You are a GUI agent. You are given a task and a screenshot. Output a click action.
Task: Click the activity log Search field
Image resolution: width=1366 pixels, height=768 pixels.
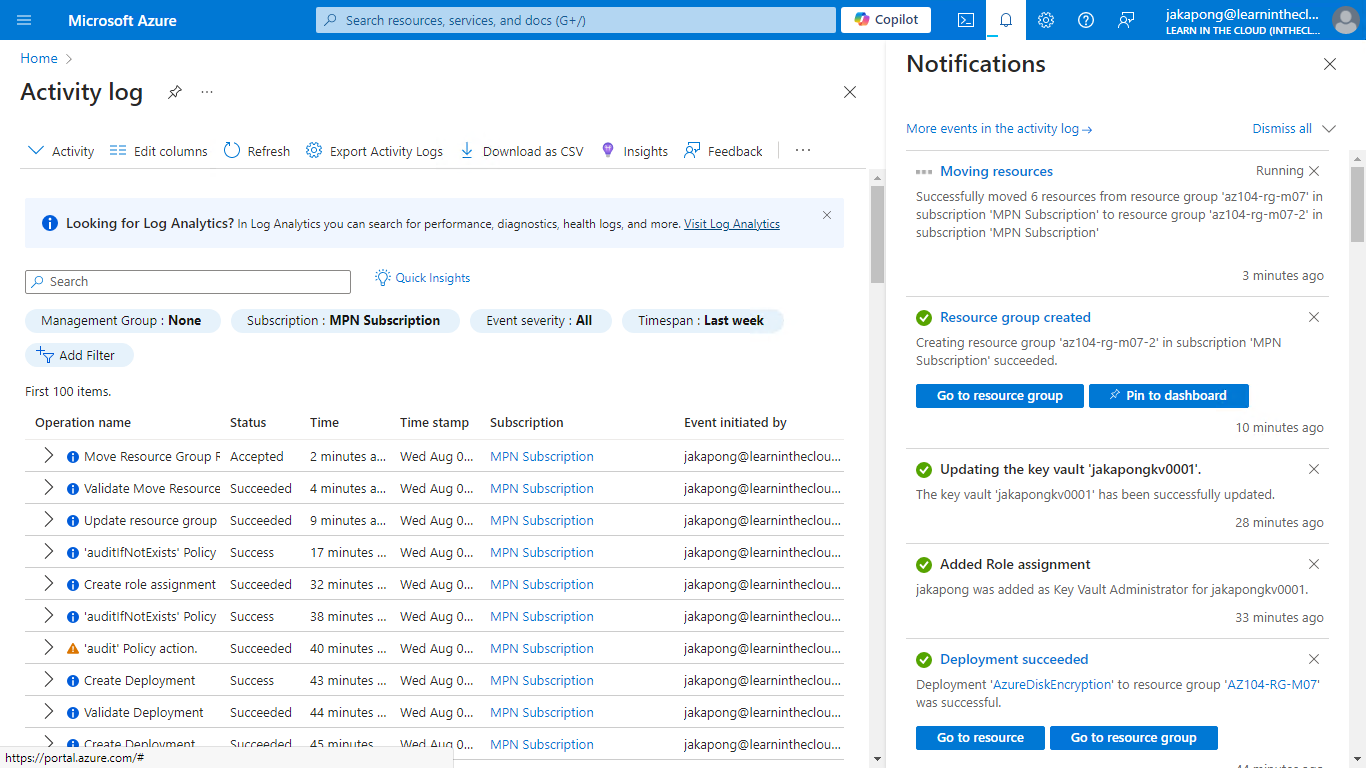188,282
